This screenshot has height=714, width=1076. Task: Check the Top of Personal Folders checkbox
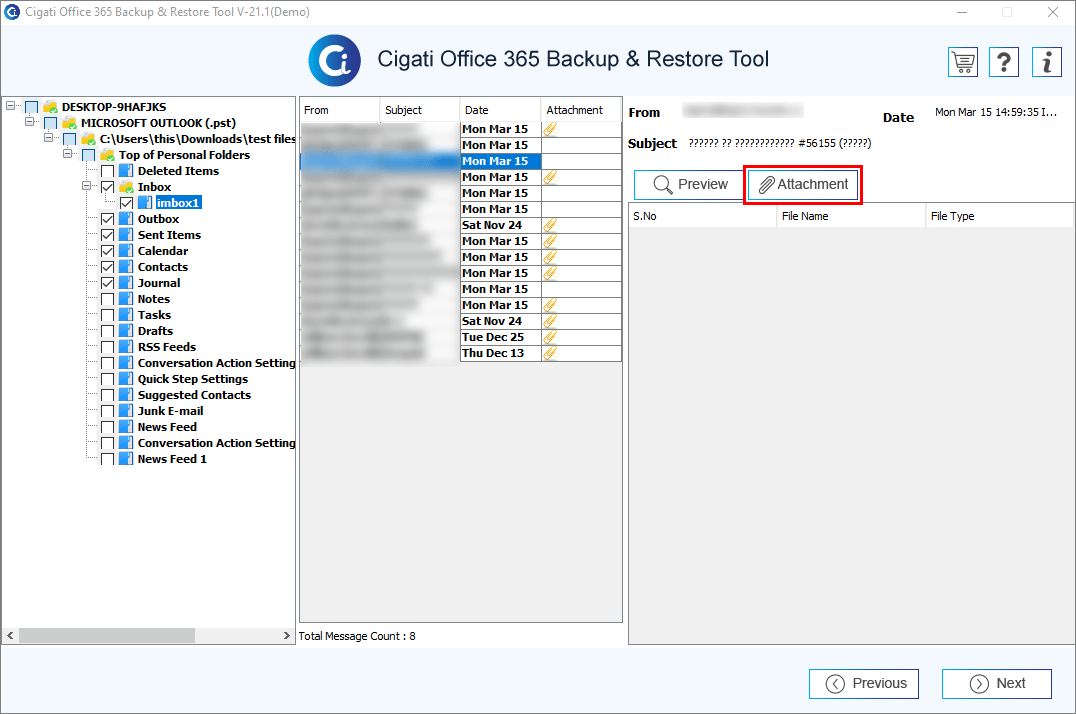(x=89, y=155)
